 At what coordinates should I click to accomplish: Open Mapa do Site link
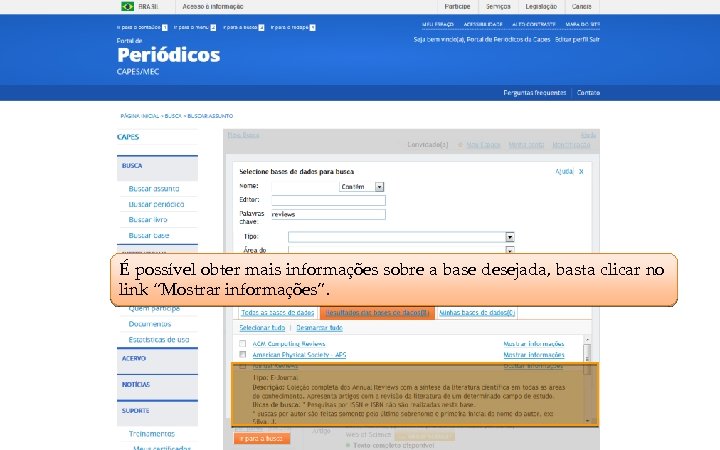[583, 24]
